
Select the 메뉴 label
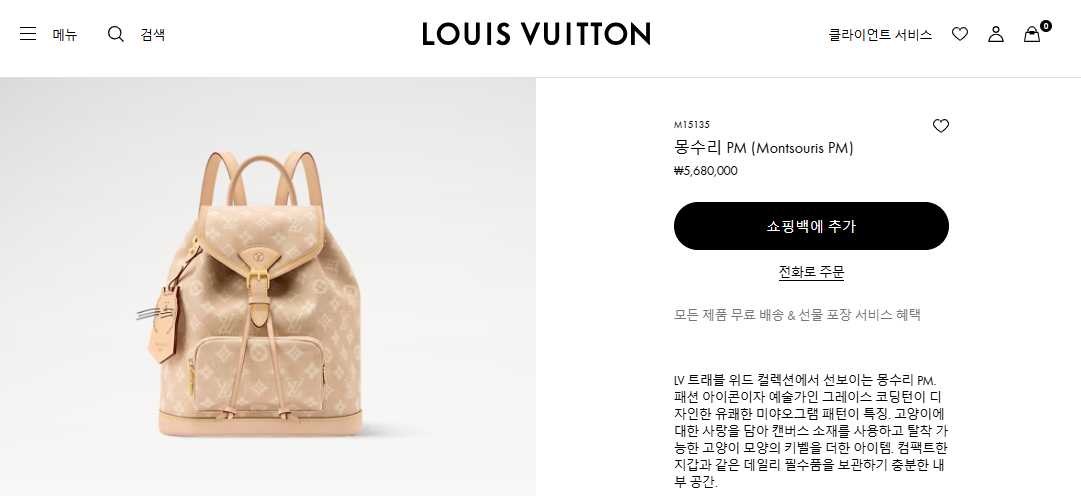click(65, 34)
